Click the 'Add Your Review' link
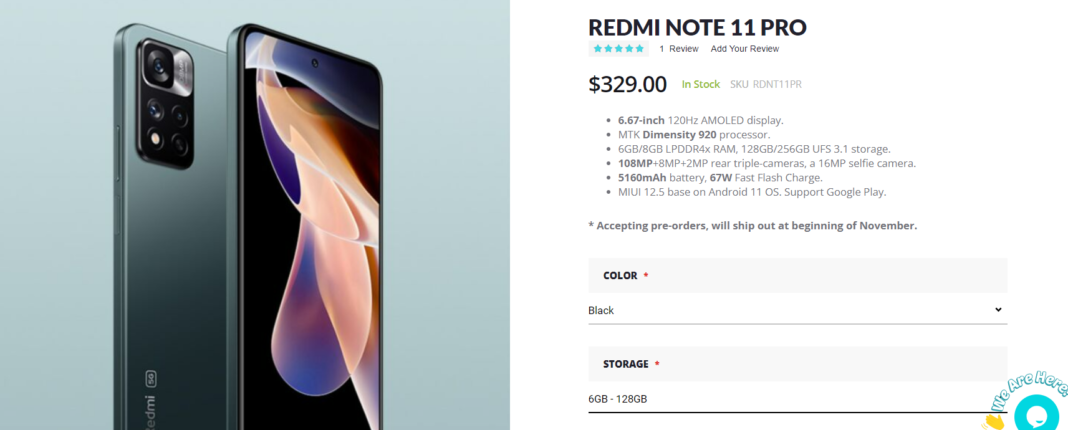 (744, 49)
